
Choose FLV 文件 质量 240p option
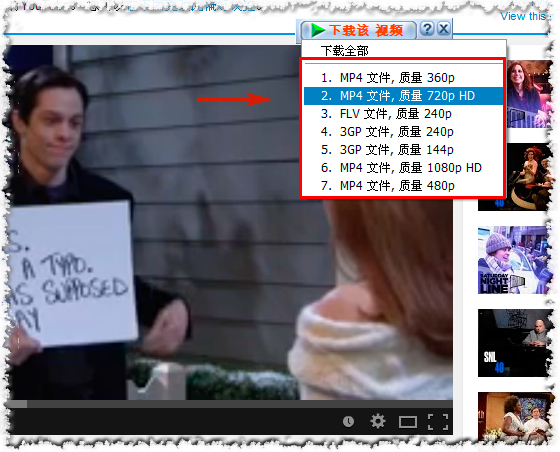coord(403,114)
